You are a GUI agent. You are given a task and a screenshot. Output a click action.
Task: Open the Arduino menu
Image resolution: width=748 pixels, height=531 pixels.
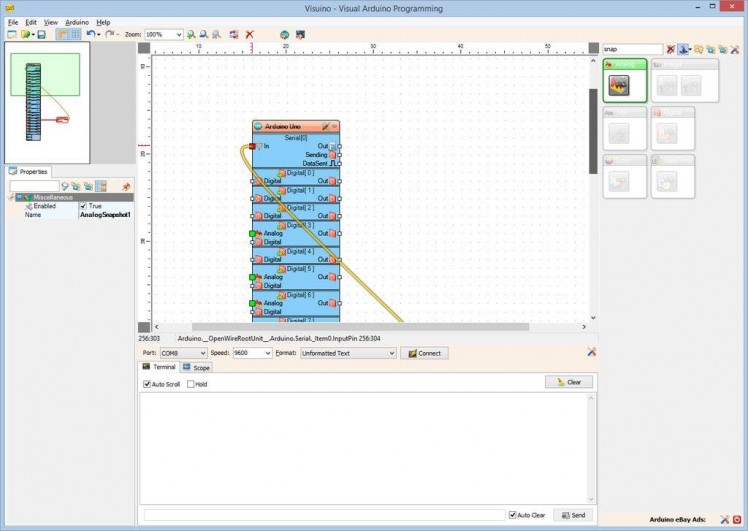pos(77,22)
